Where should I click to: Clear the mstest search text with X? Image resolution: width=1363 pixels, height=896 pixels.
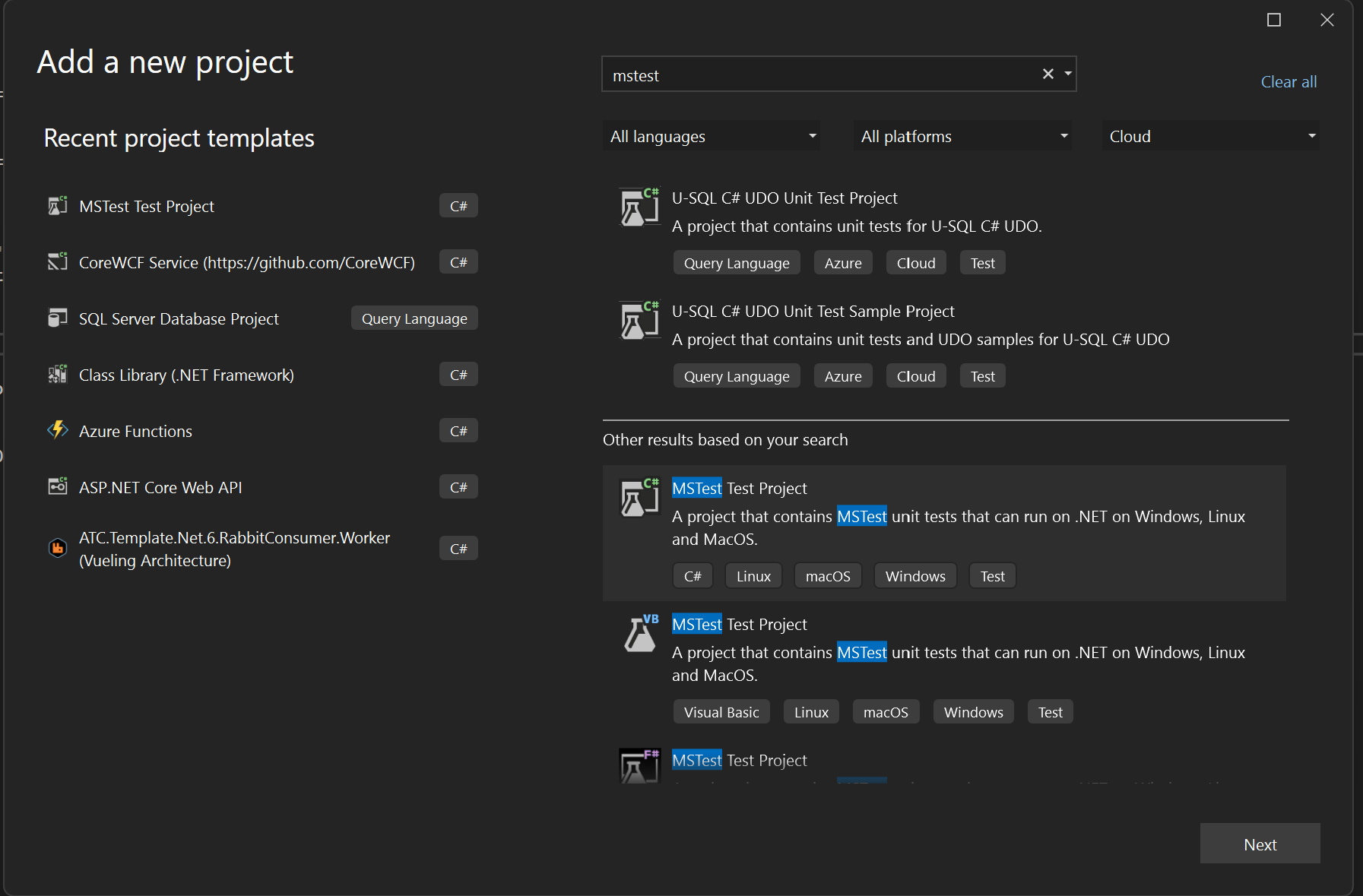pos(1048,74)
